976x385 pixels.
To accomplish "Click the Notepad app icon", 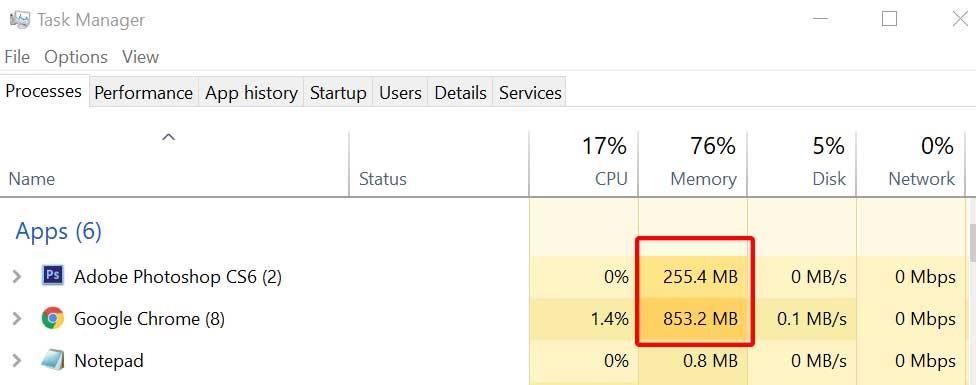I will point(53,360).
